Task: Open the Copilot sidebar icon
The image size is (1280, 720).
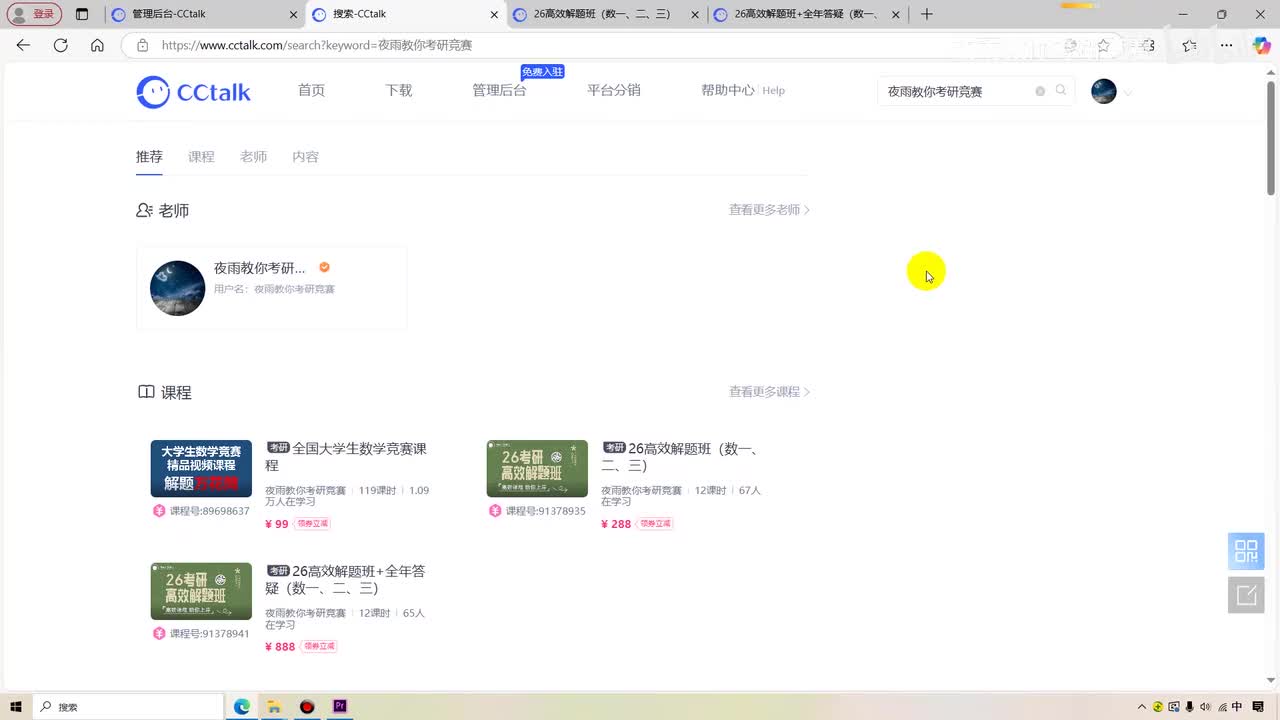Action: [1261, 45]
